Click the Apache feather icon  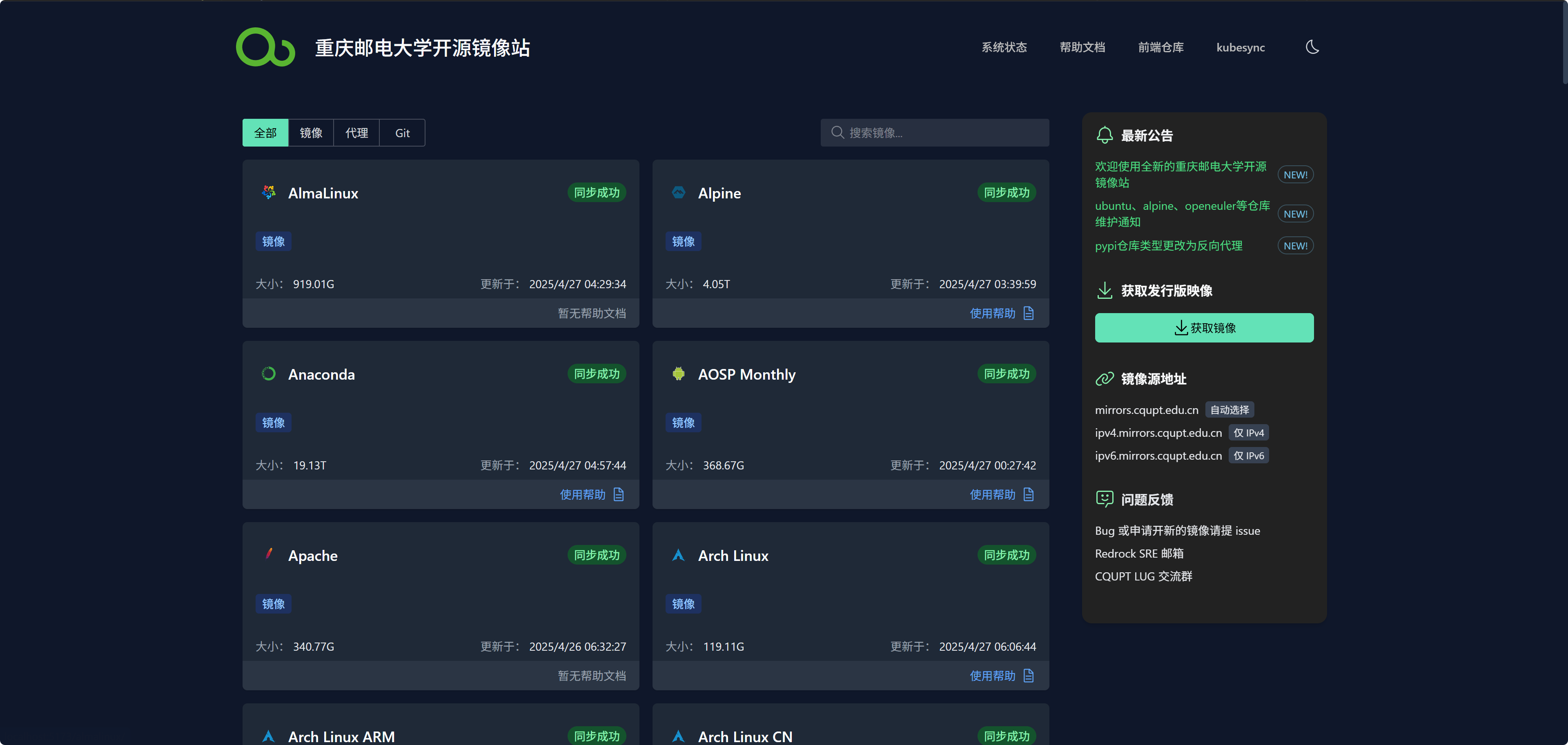[x=268, y=554]
